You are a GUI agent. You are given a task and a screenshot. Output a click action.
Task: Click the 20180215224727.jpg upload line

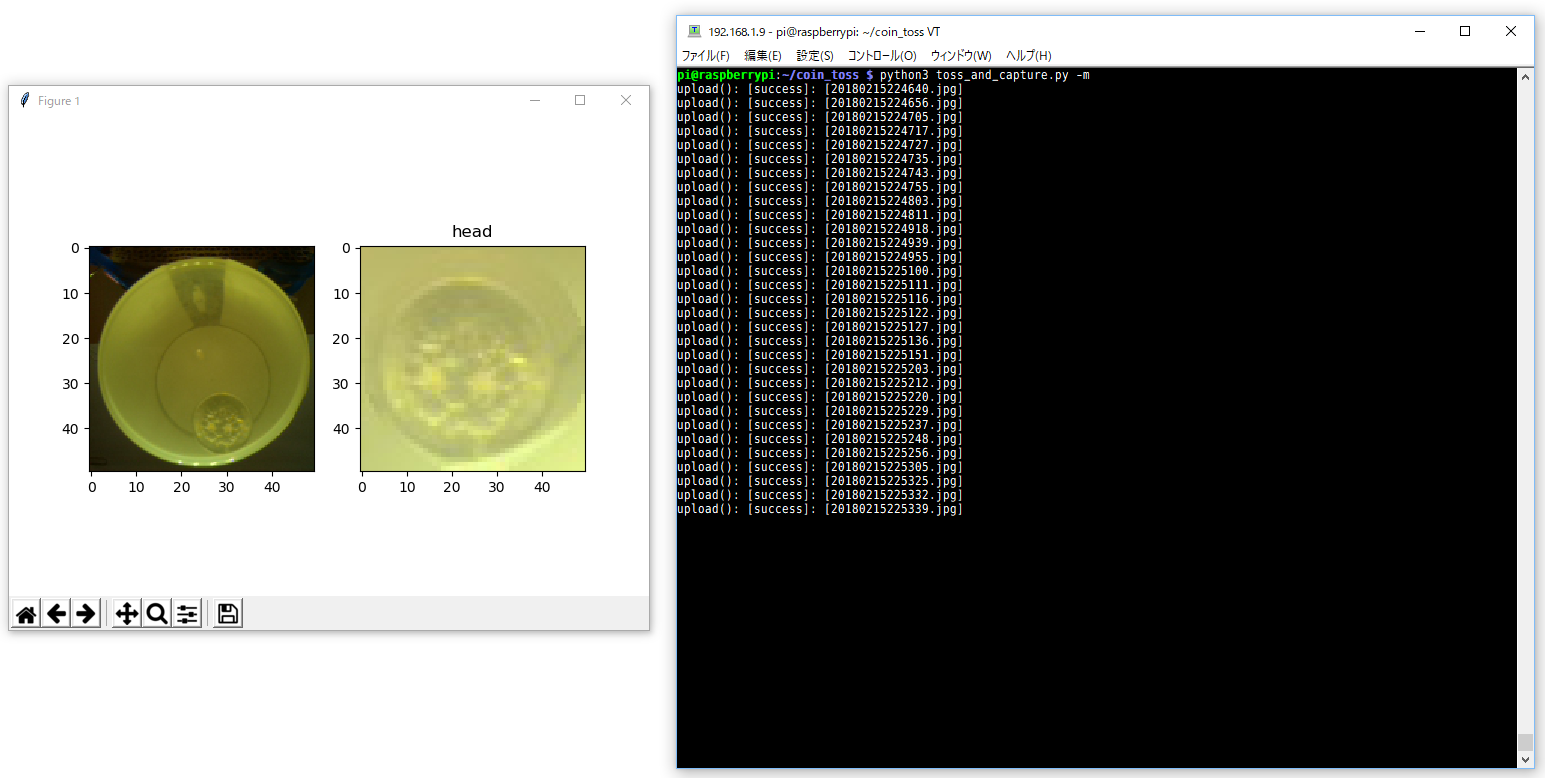820,145
